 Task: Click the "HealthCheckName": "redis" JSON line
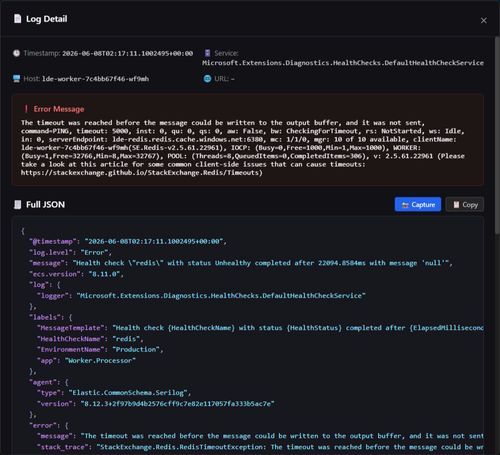pyautogui.click(x=90, y=339)
